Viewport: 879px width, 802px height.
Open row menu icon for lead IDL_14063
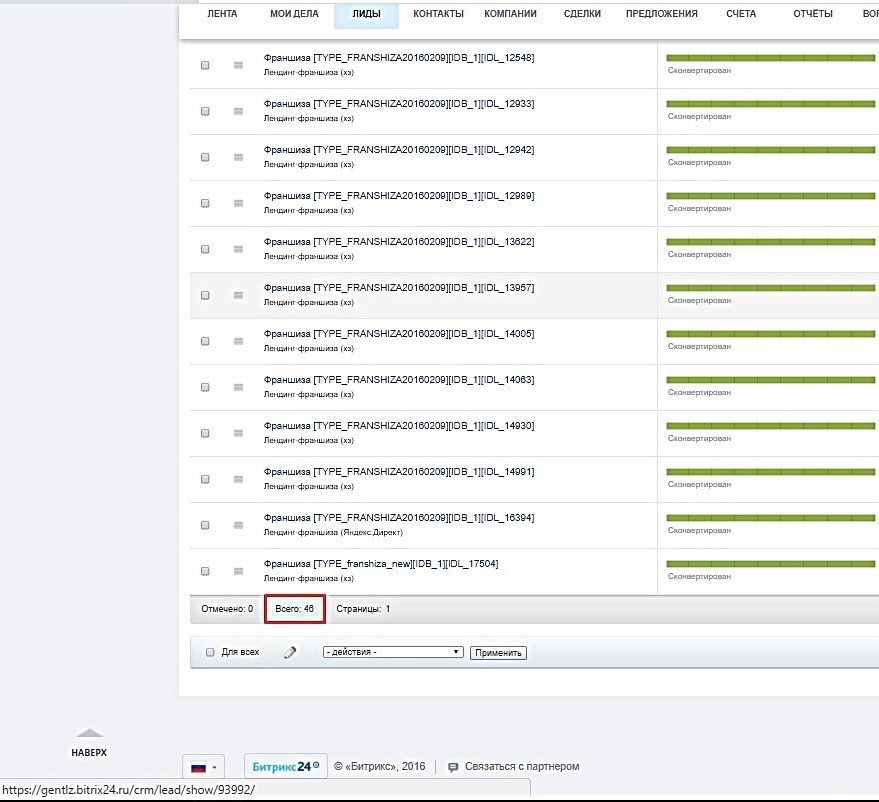(x=238, y=387)
